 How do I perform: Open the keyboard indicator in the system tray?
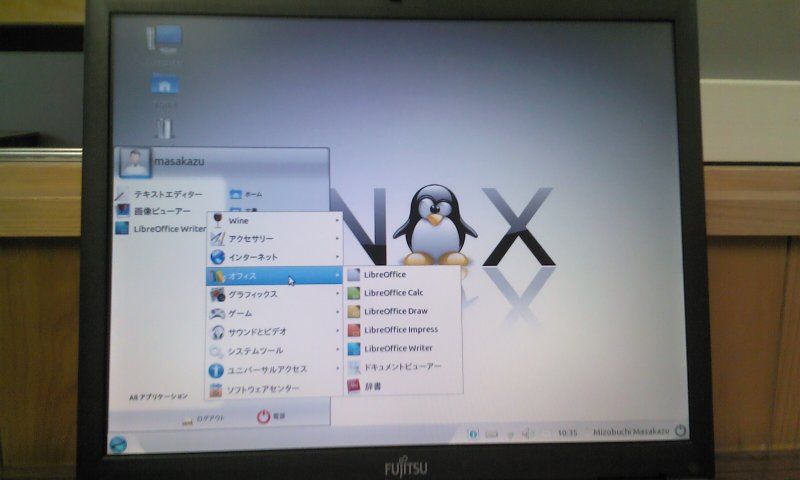click(491, 434)
